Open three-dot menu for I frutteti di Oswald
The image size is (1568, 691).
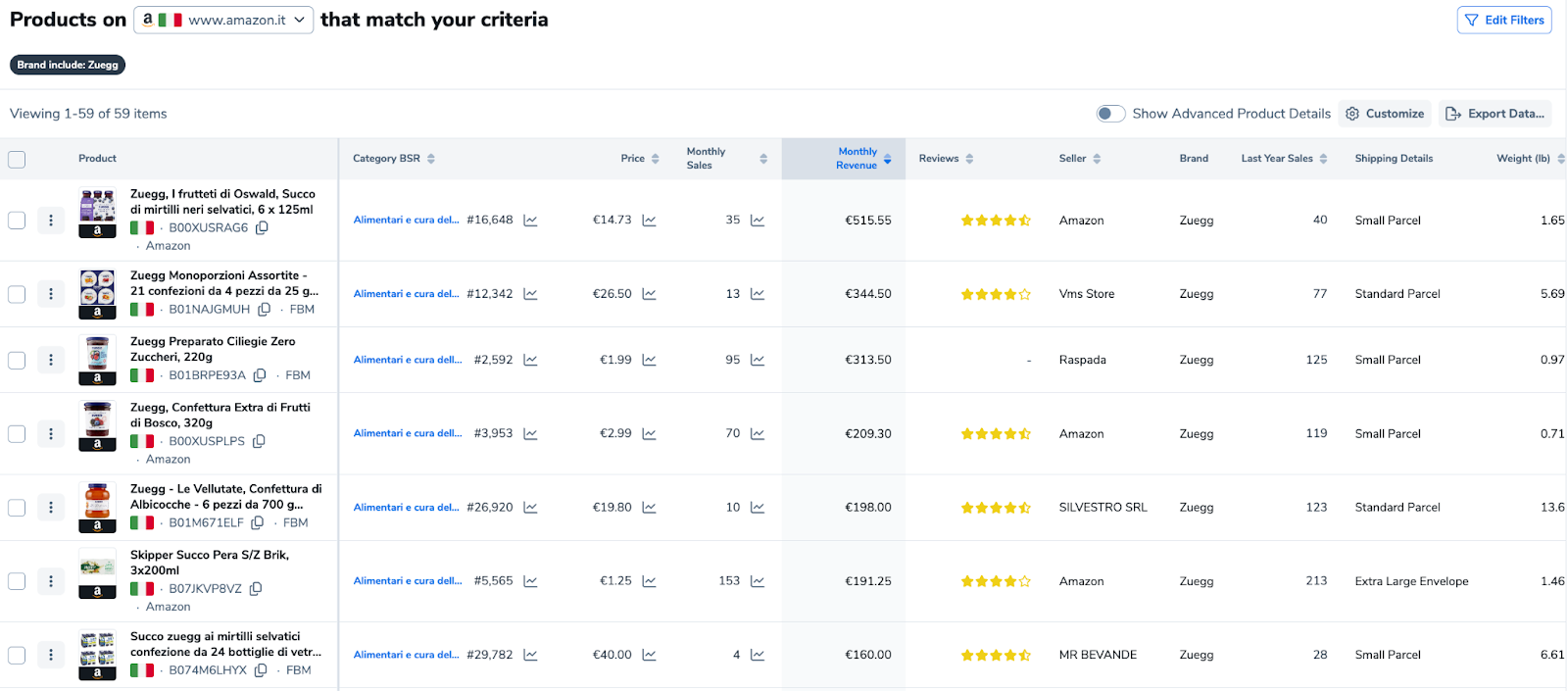[x=51, y=221]
